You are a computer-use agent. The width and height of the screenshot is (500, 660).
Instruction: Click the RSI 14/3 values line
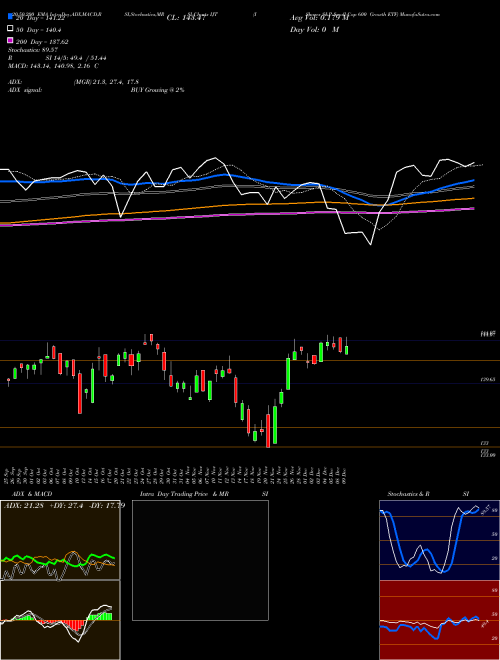click(57, 58)
